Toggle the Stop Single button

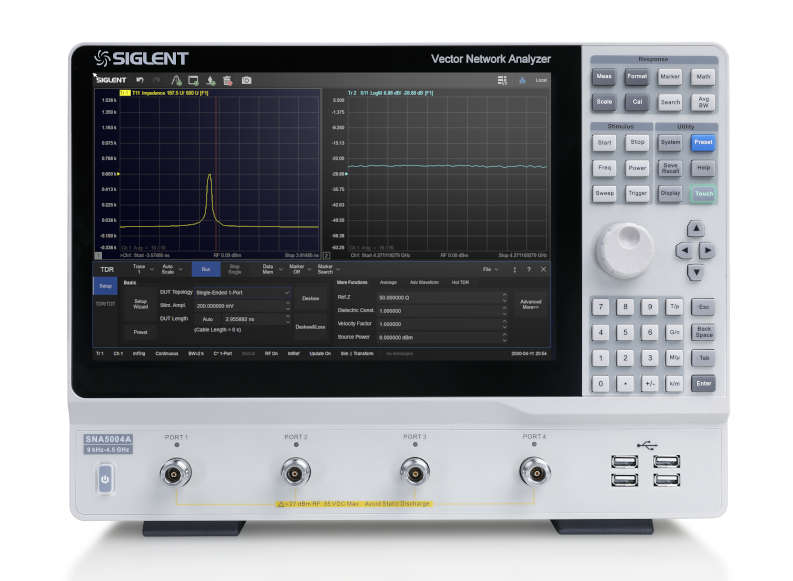[x=235, y=270]
